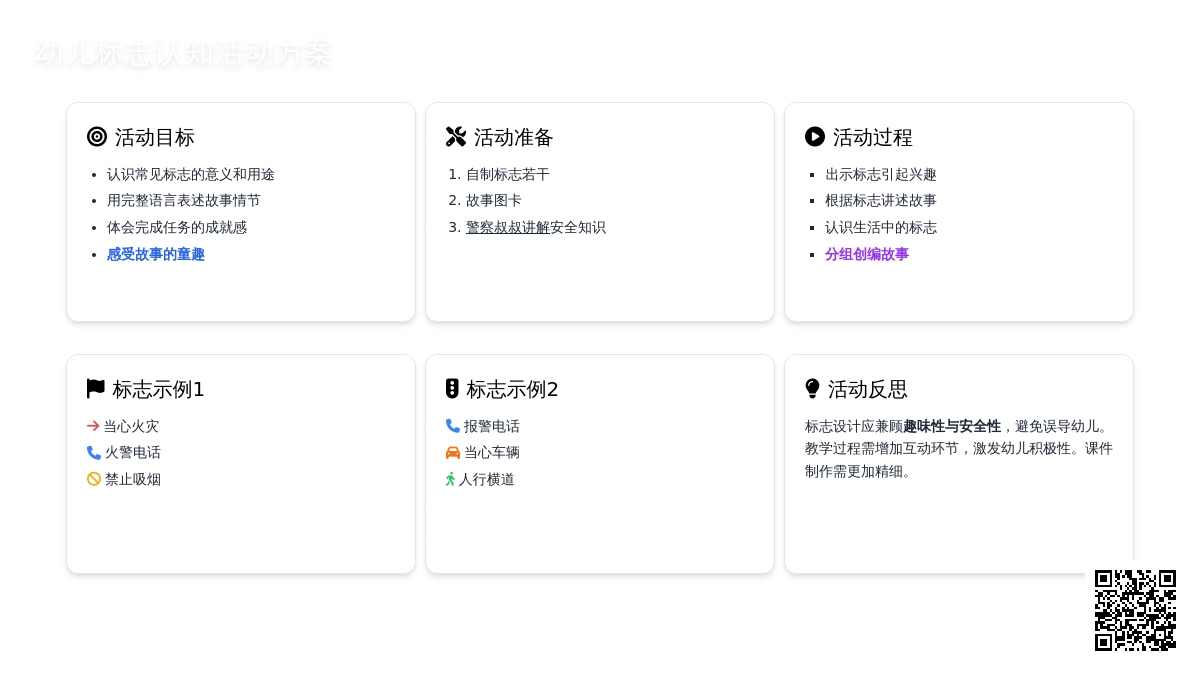Screen dimensions: 1200x675
Task: Click the orange car icon beside 当心车辆
Action: tap(453, 453)
